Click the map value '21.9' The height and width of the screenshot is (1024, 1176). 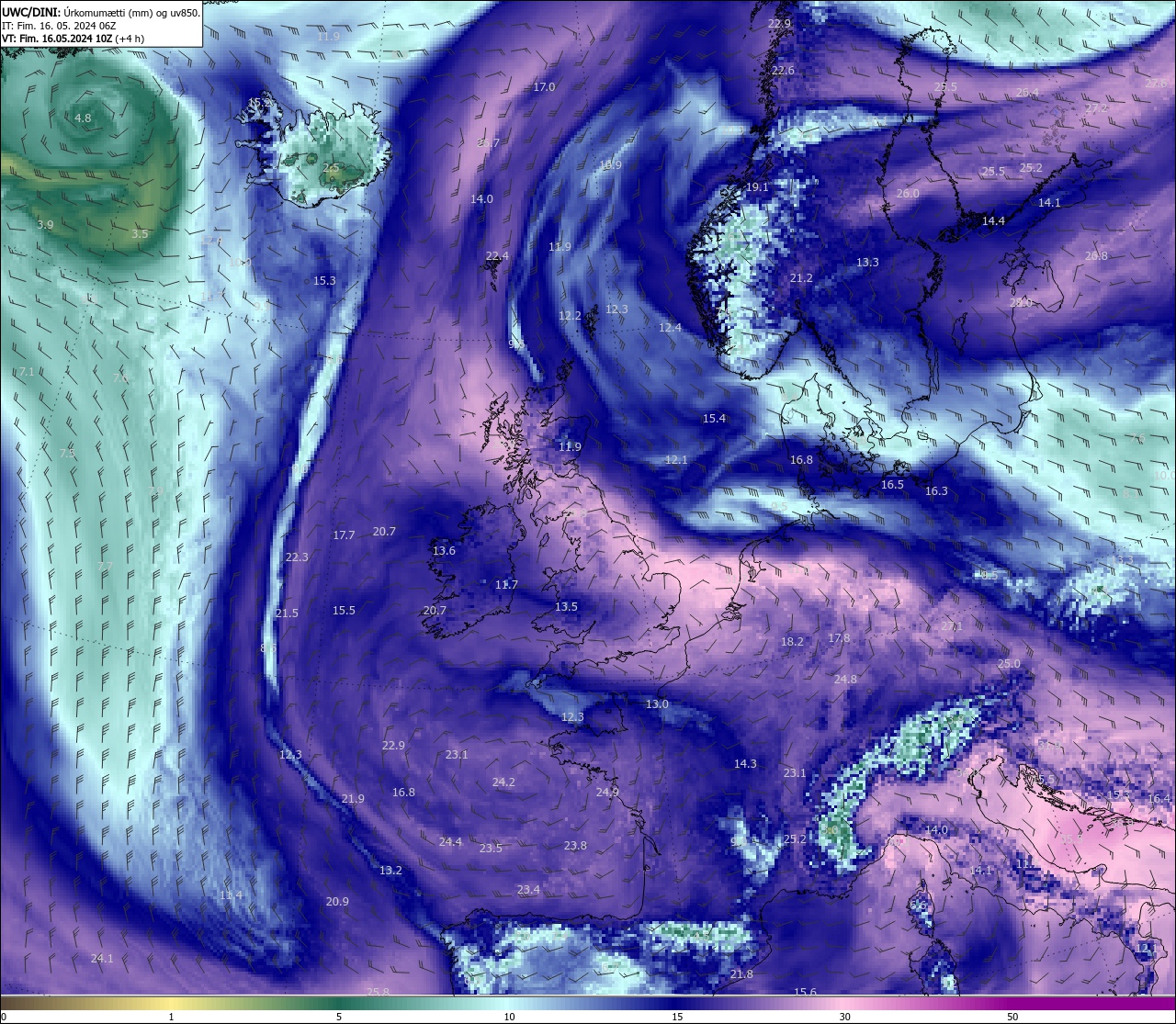pos(353,798)
